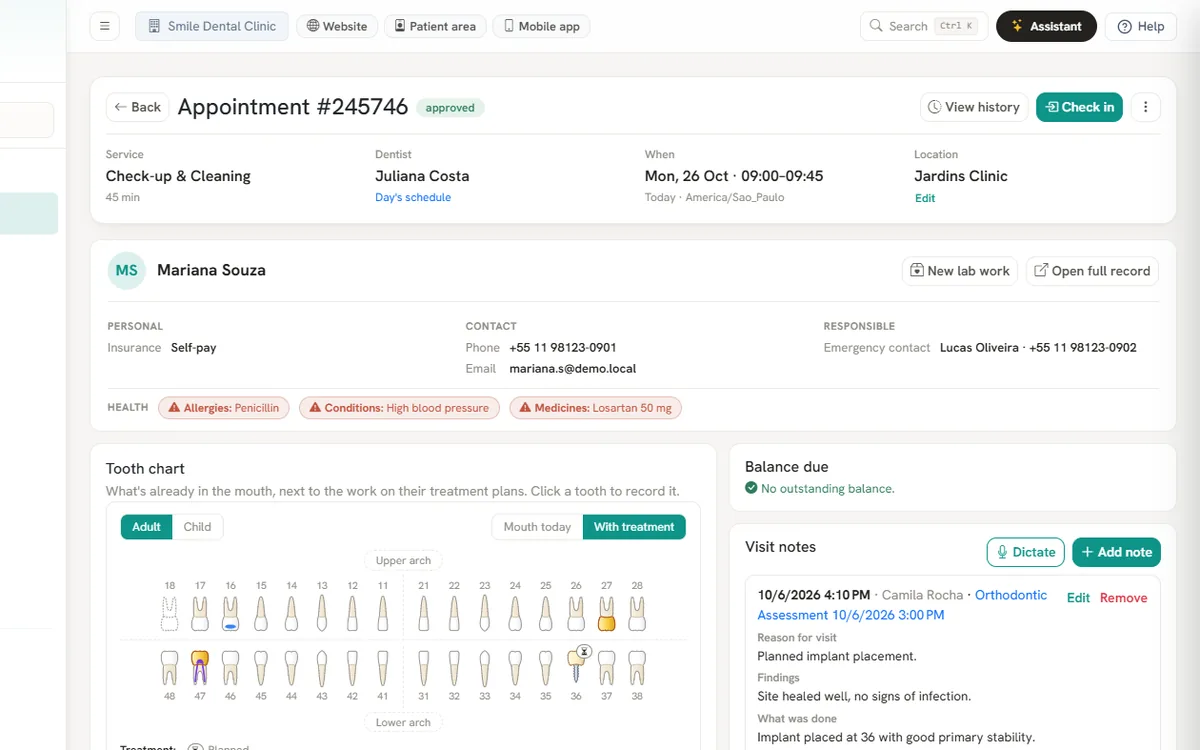The width and height of the screenshot is (1200, 750).
Task: Open the Mobile app tab
Action: [541, 26]
